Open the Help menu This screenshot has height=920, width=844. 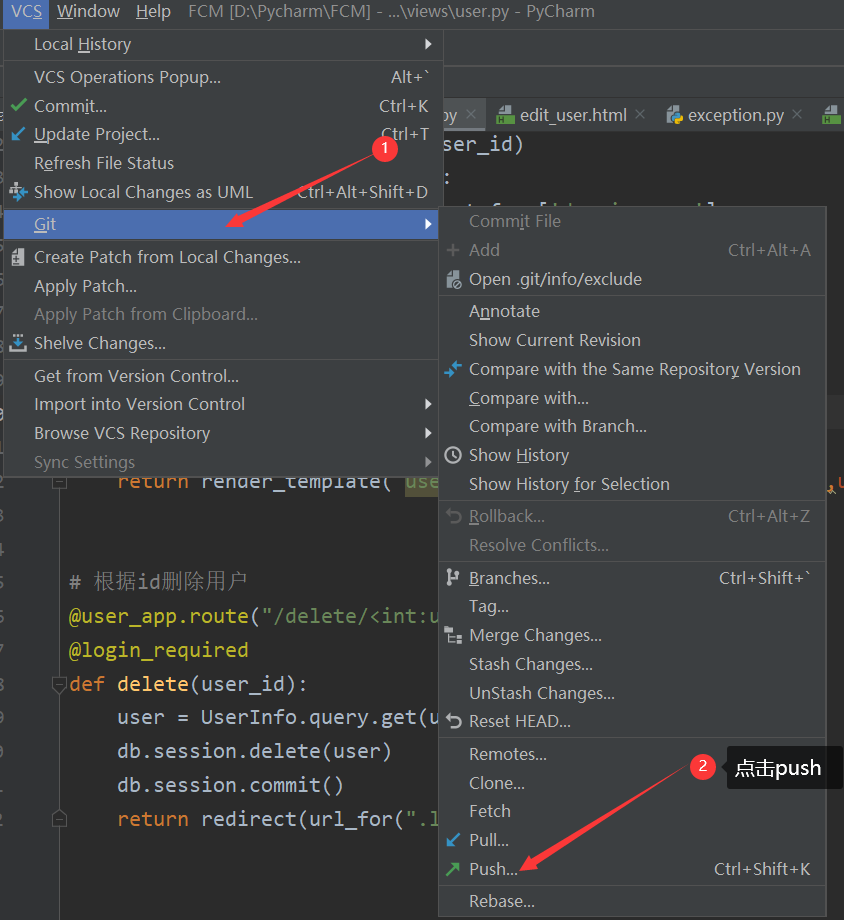coord(153,11)
